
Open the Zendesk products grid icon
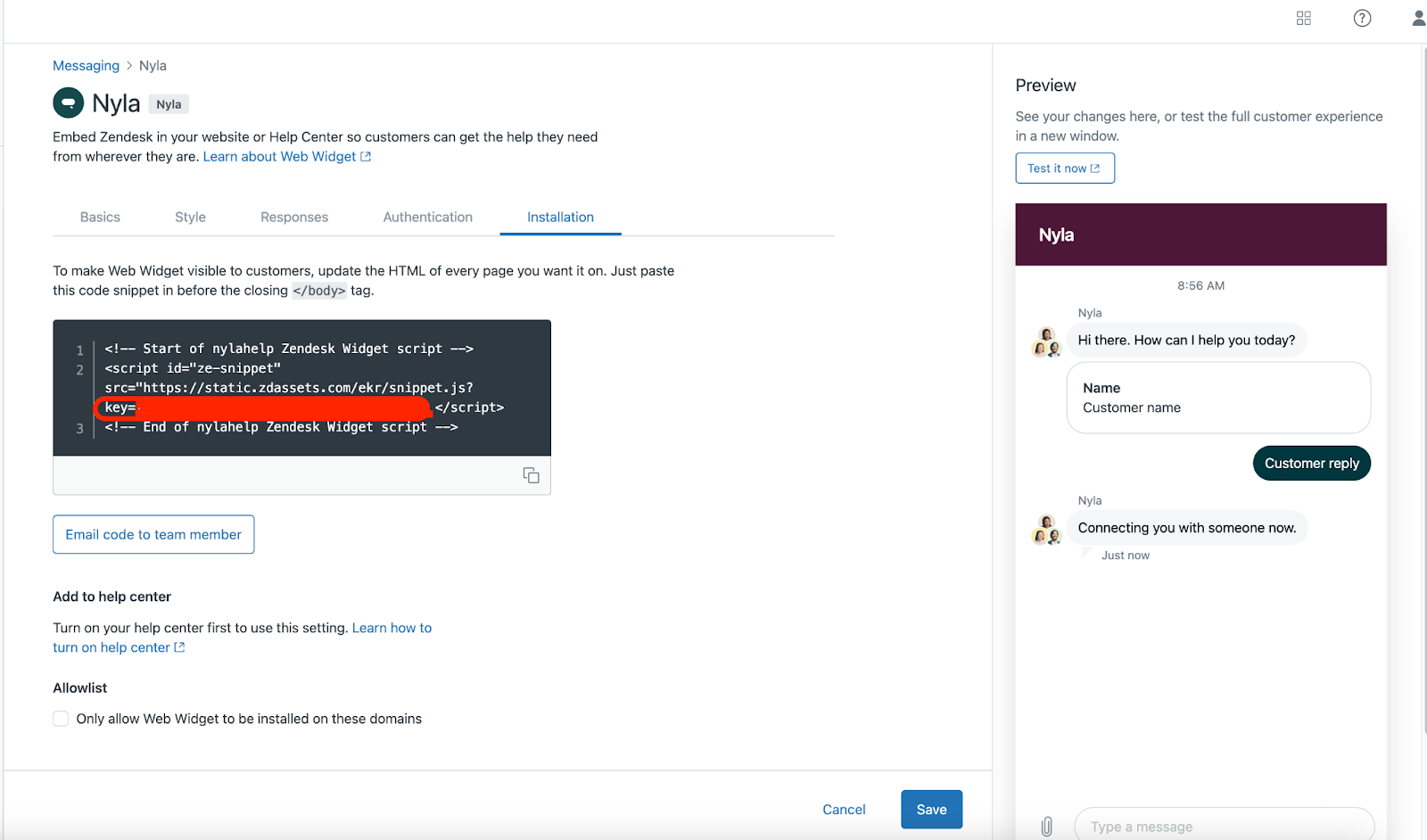tap(1303, 18)
